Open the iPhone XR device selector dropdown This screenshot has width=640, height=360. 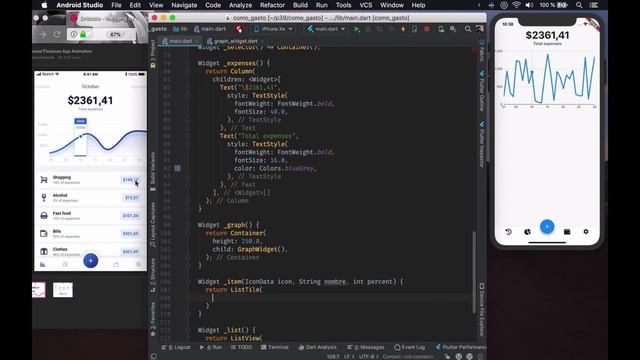pos(273,29)
